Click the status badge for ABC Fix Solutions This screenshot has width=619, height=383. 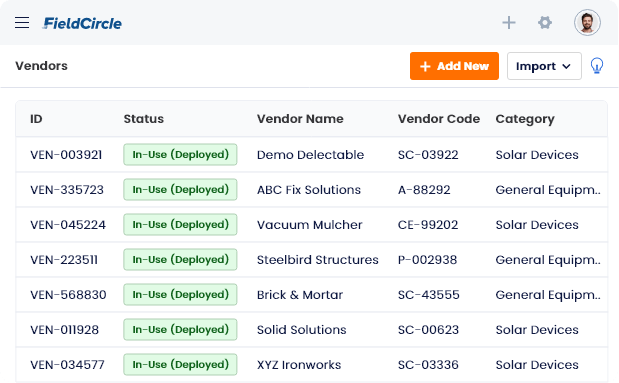tap(180, 190)
